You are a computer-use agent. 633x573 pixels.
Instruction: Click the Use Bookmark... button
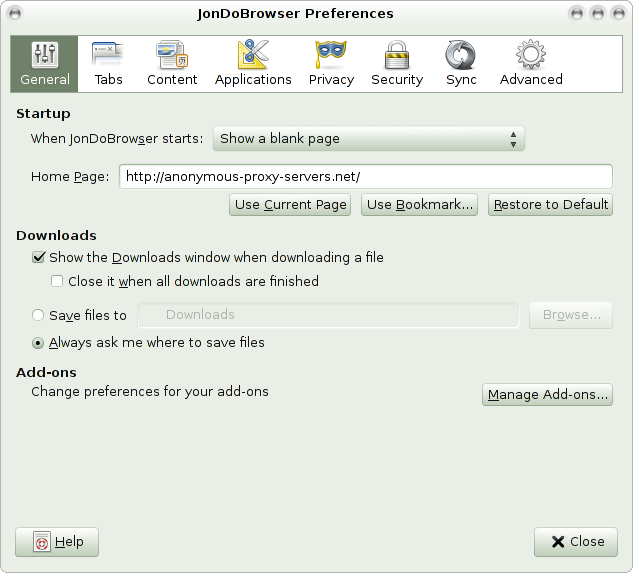pos(419,205)
